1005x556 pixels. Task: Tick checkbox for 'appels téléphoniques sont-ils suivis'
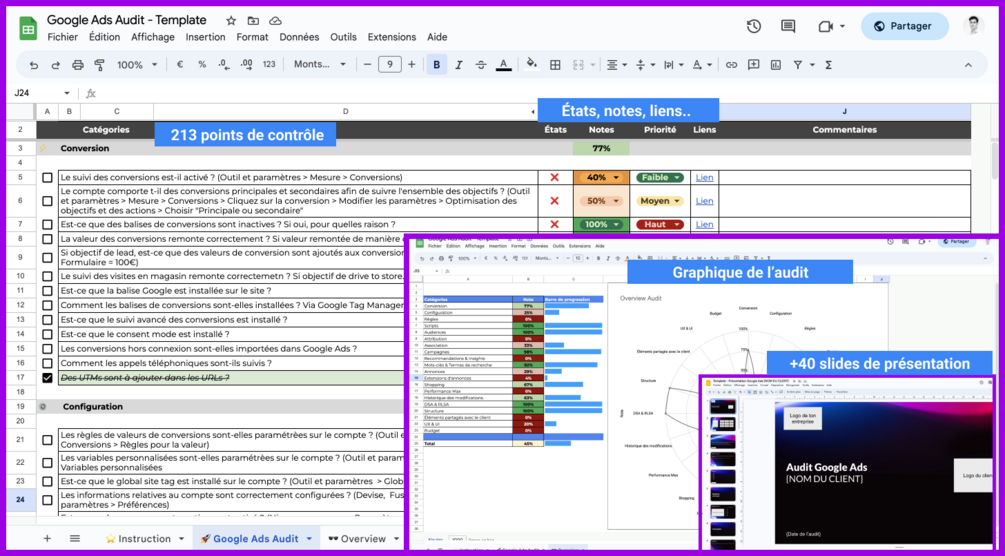coord(47,363)
